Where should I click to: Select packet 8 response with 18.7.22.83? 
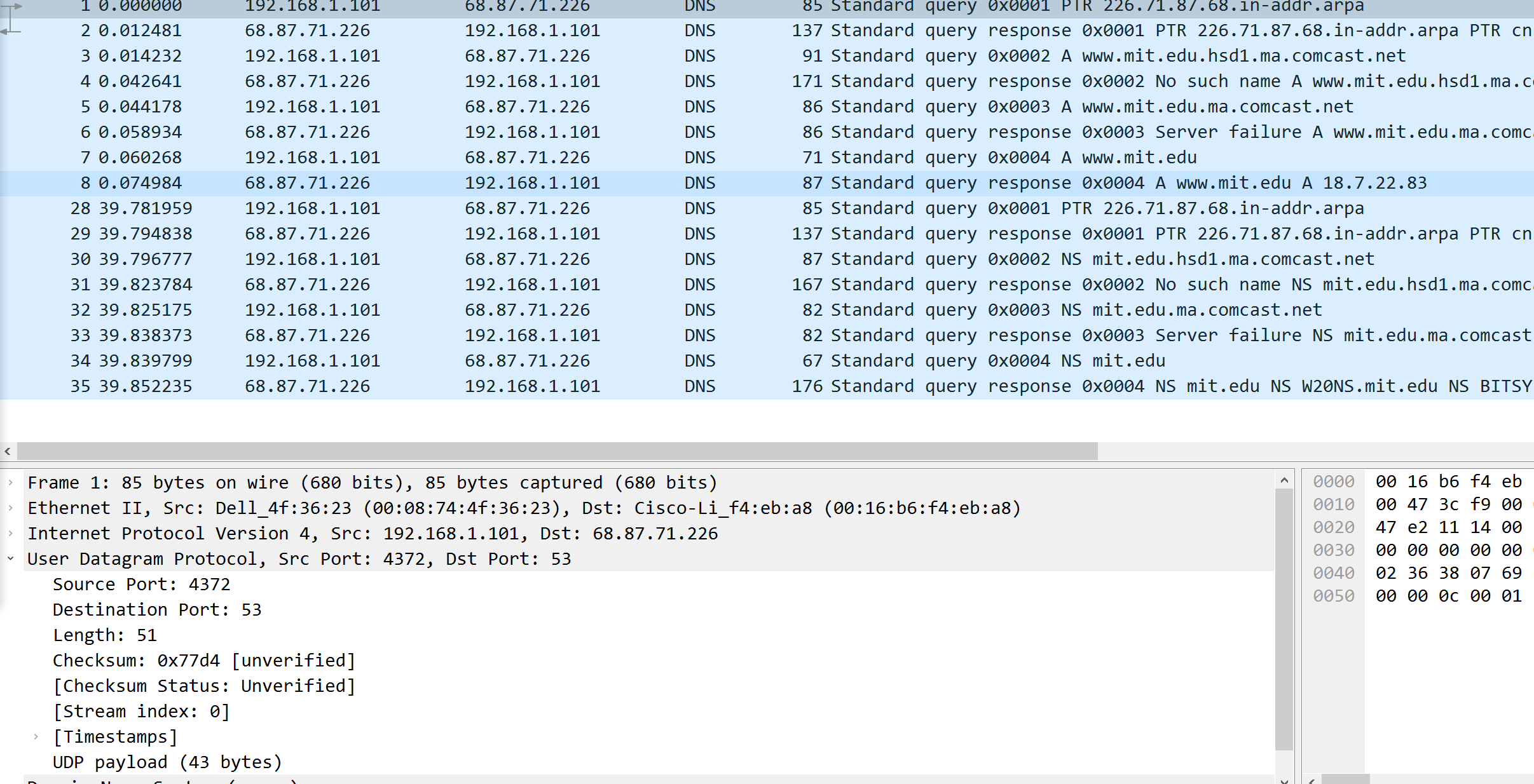(767, 183)
